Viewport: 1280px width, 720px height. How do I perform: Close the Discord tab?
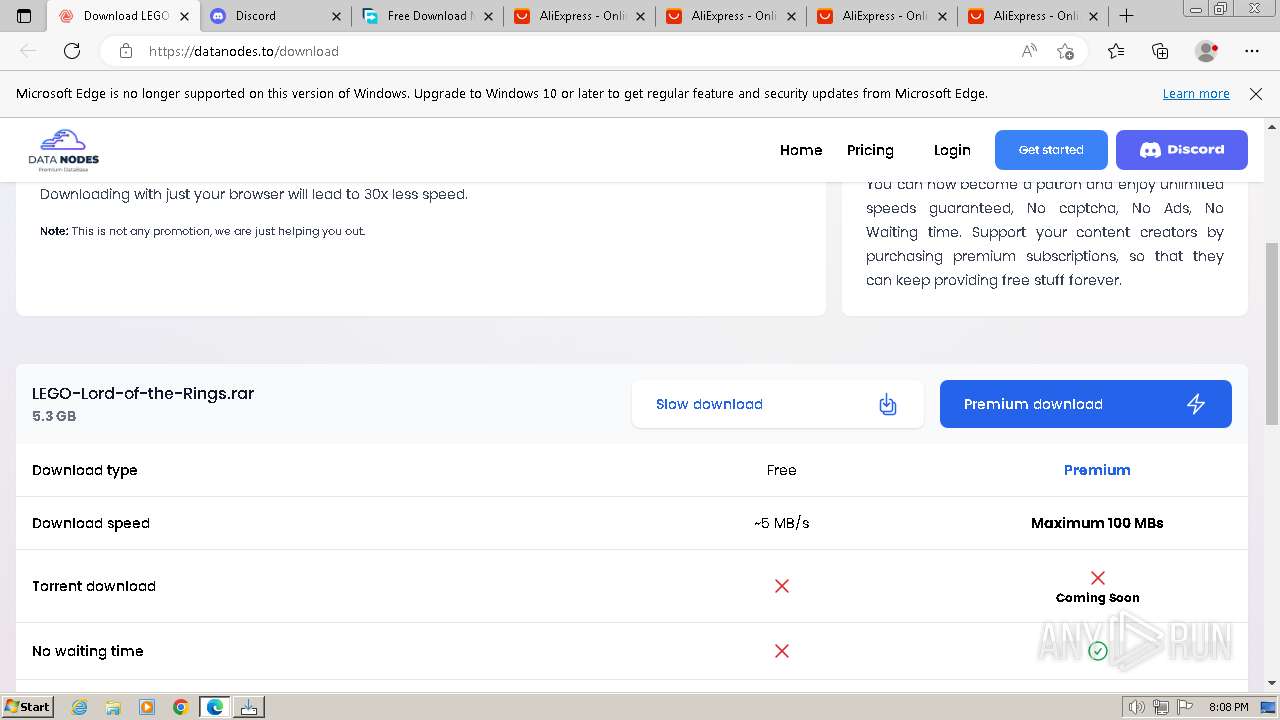pos(336,16)
